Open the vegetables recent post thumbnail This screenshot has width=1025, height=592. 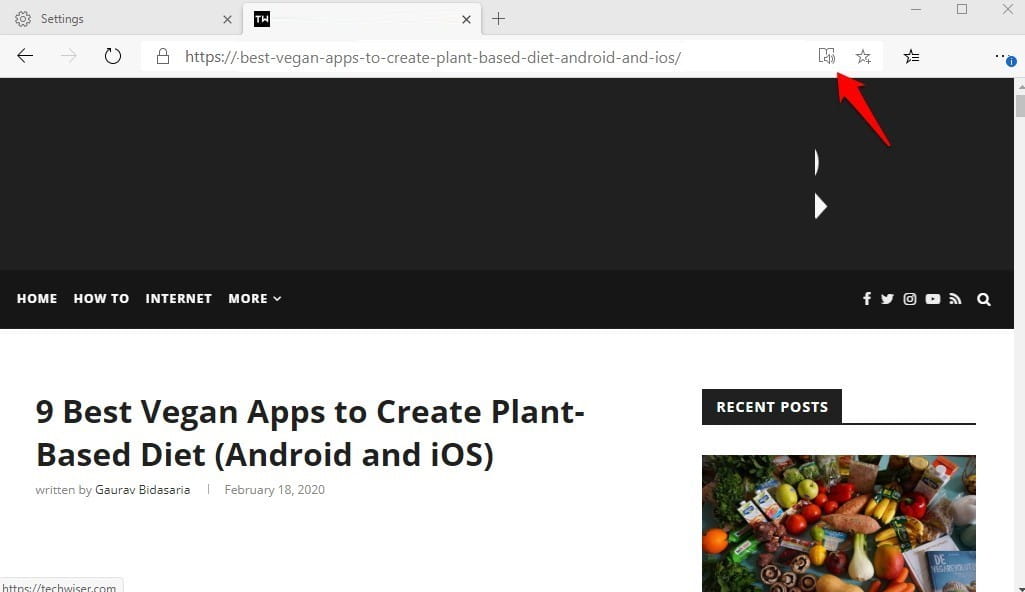coord(839,523)
